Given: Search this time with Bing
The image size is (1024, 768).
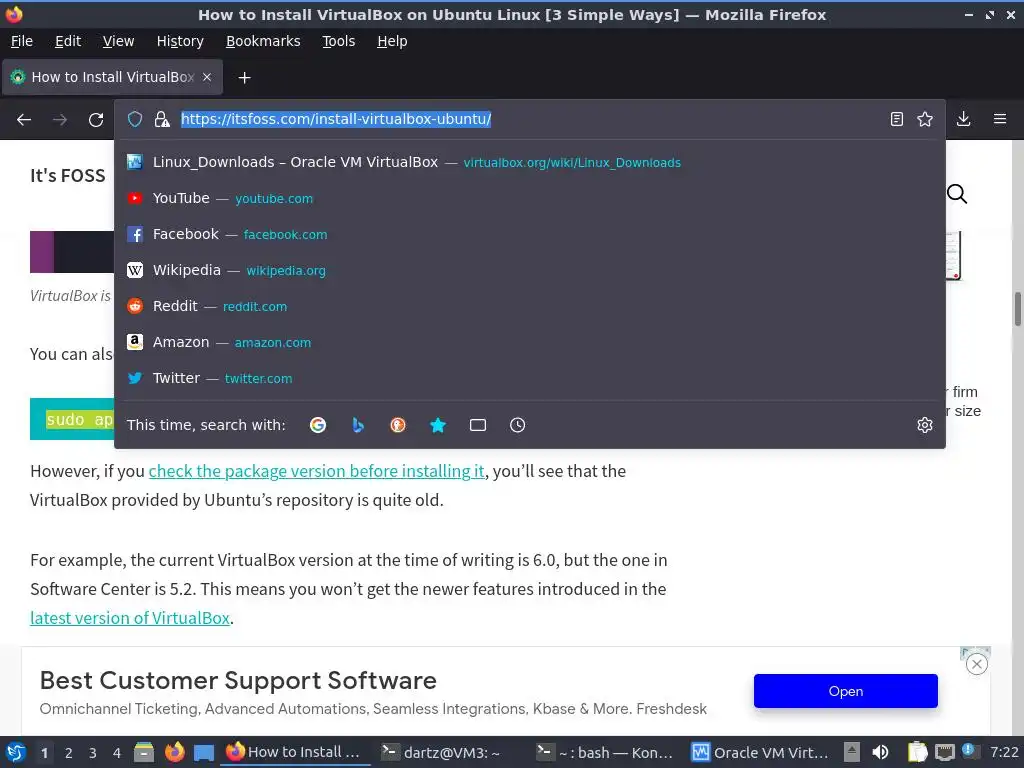Looking at the screenshot, I should click(x=358, y=425).
